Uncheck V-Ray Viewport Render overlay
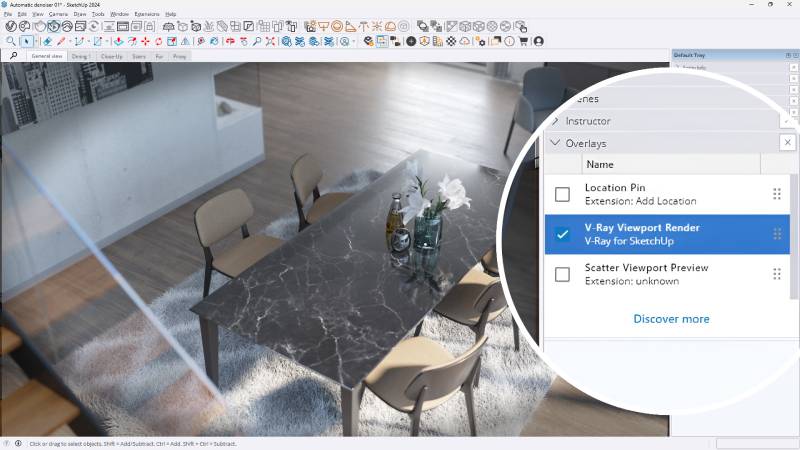Image resolution: width=800 pixels, height=450 pixels. 562,234
